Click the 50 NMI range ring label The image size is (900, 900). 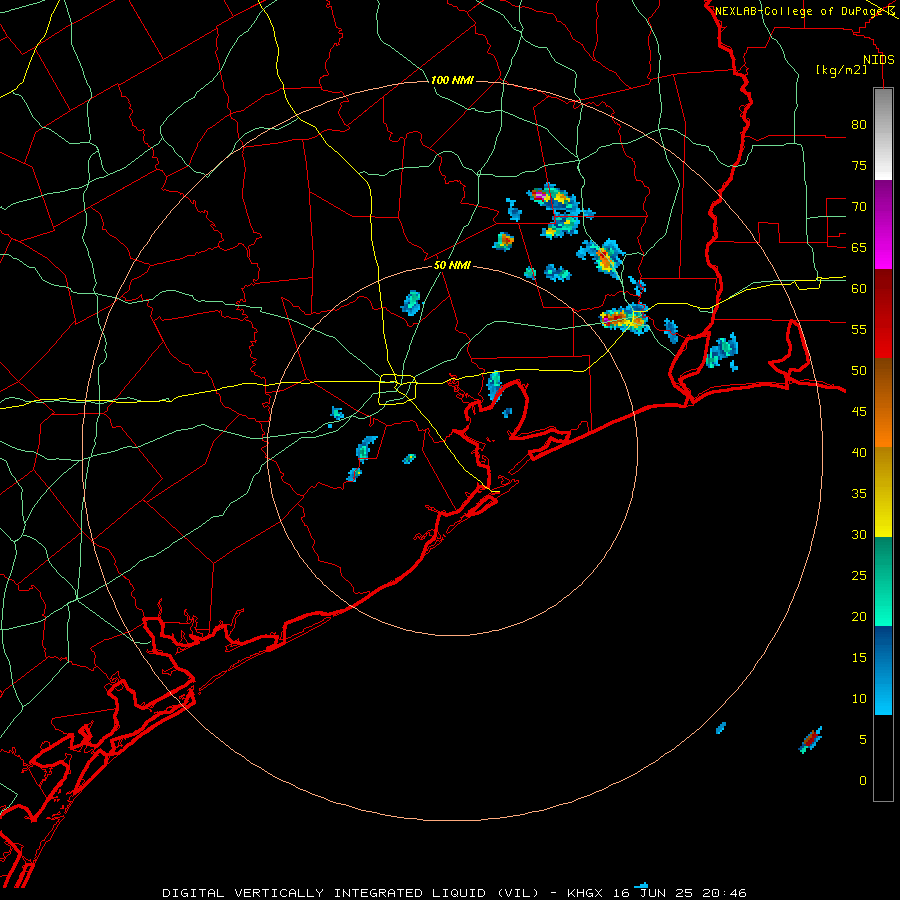[452, 265]
